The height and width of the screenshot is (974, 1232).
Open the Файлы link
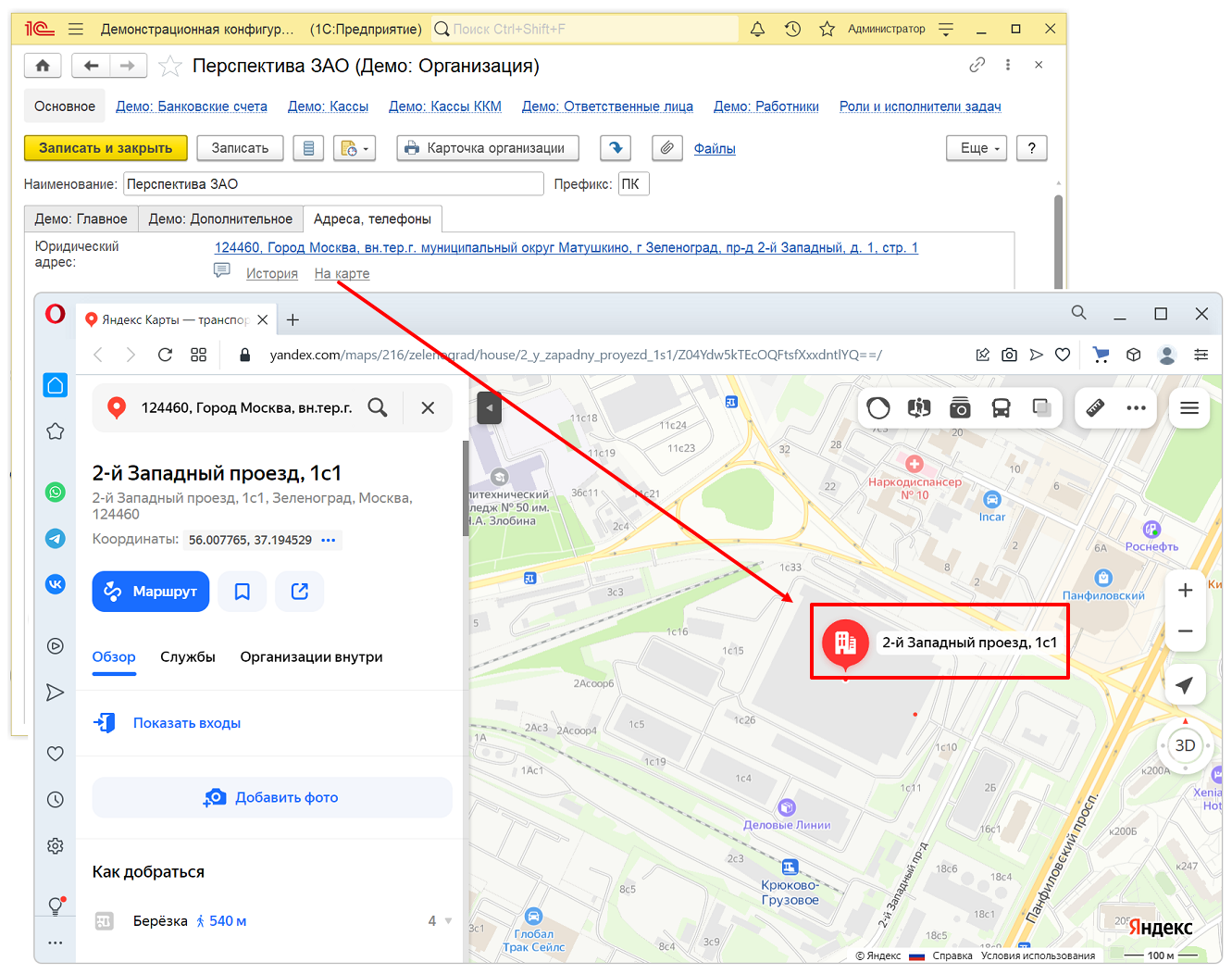pos(715,148)
